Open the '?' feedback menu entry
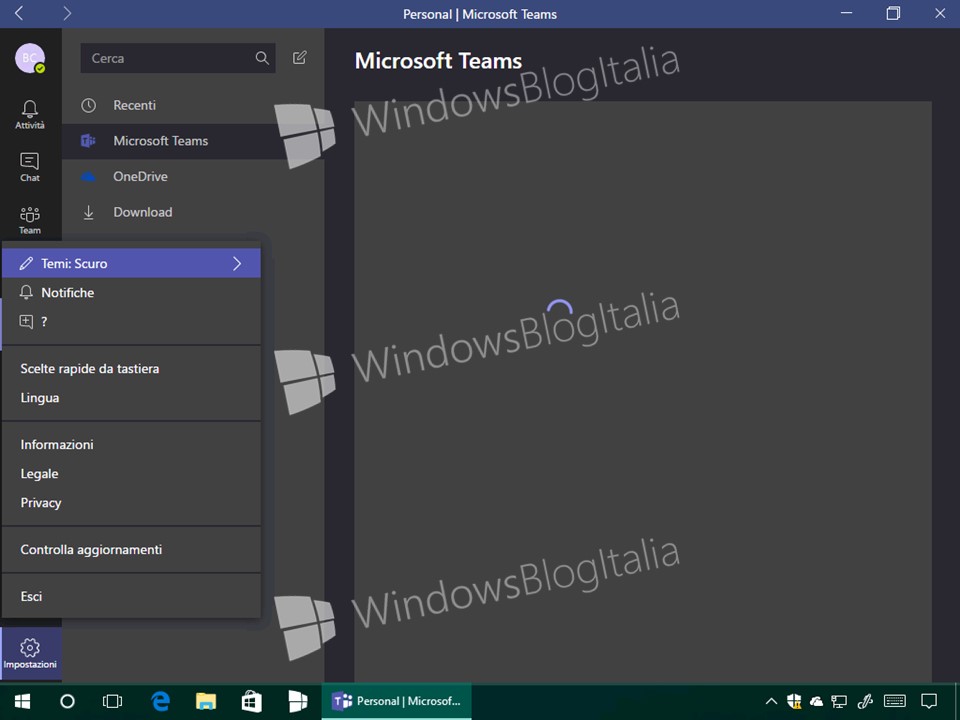The width and height of the screenshot is (960, 720). tap(131, 321)
